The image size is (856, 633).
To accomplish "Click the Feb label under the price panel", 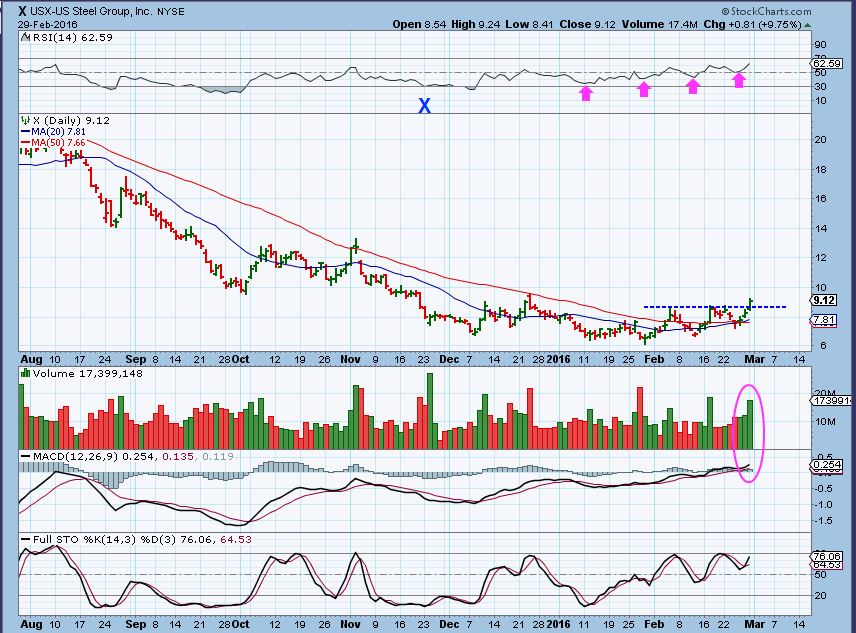I will [654, 359].
